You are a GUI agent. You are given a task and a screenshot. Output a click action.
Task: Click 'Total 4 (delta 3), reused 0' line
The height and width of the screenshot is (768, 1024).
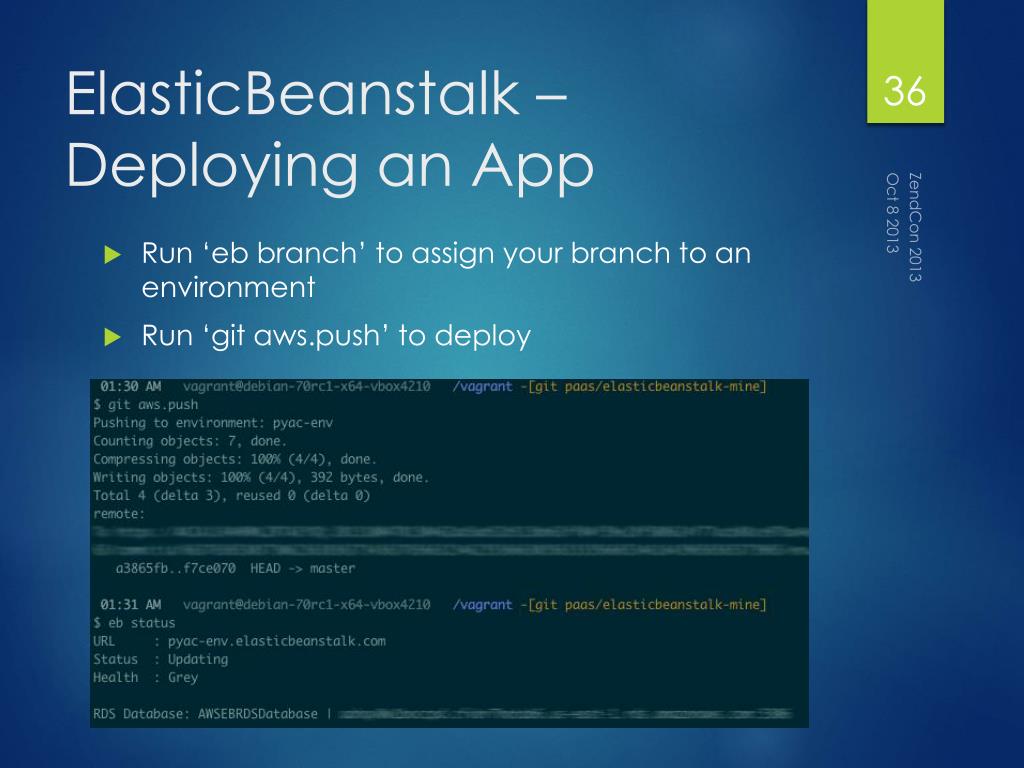[231, 496]
